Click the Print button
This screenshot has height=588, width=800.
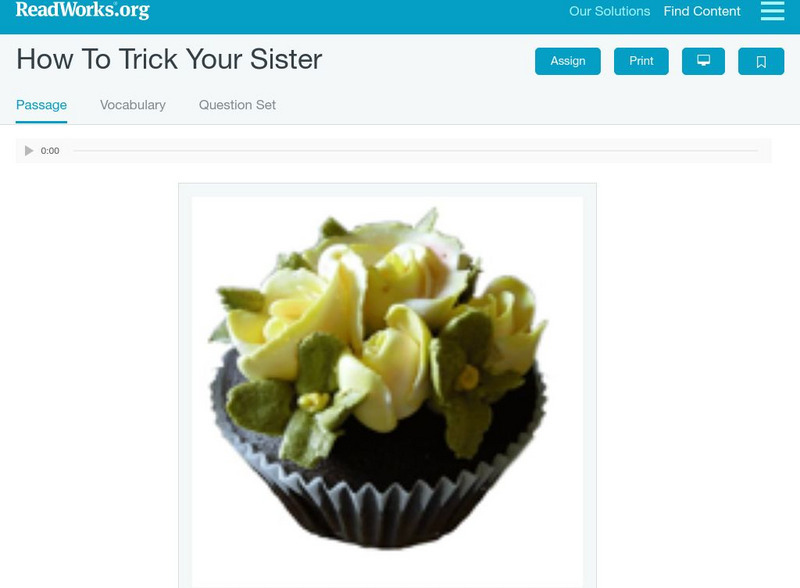pos(641,61)
